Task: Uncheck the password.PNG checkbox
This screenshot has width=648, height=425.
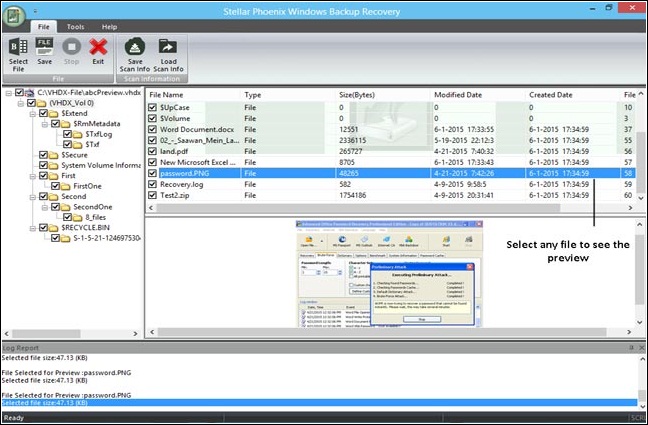Action: click(152, 173)
